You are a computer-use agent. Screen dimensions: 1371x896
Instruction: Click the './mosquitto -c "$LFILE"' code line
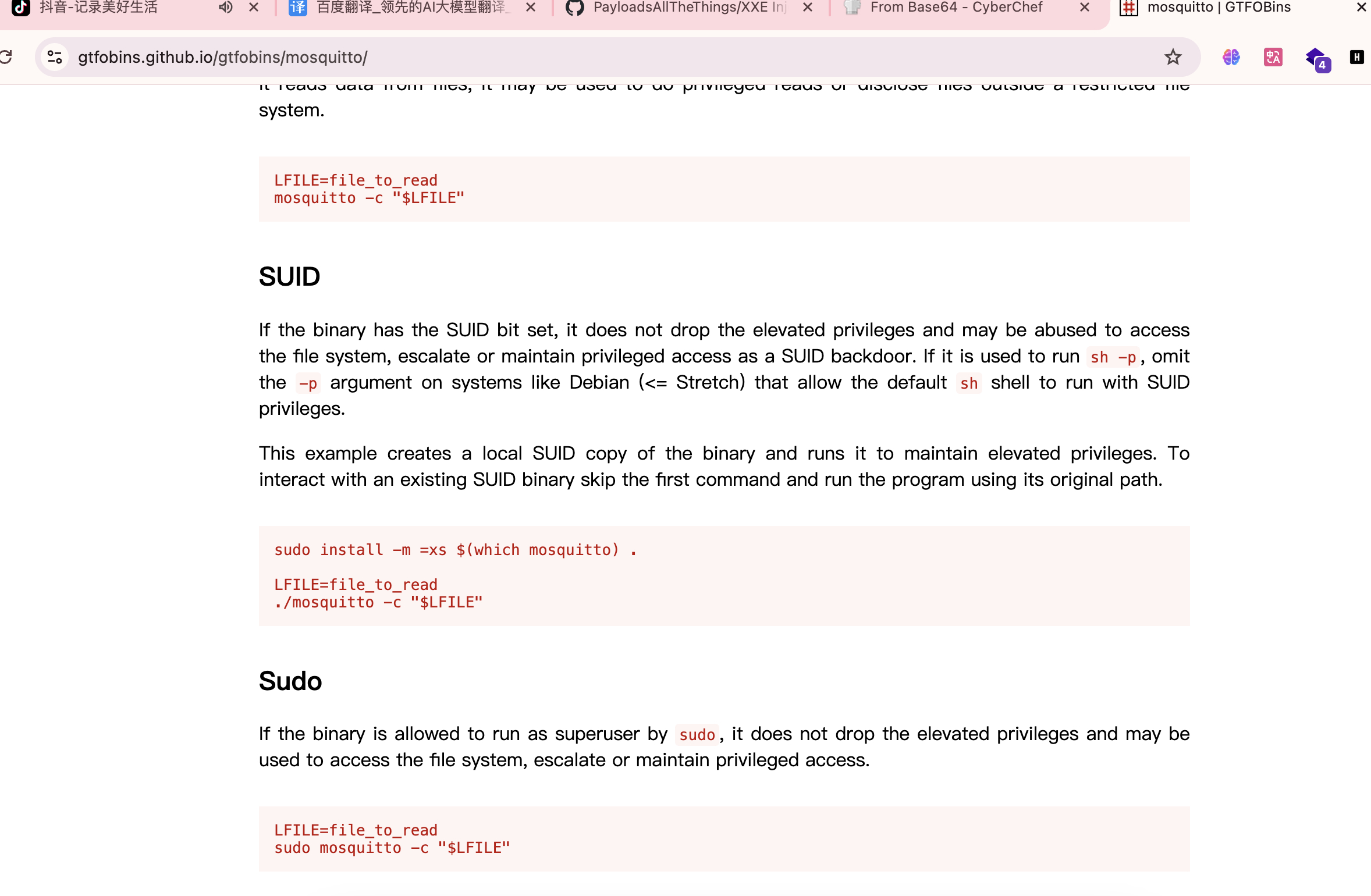(x=379, y=603)
